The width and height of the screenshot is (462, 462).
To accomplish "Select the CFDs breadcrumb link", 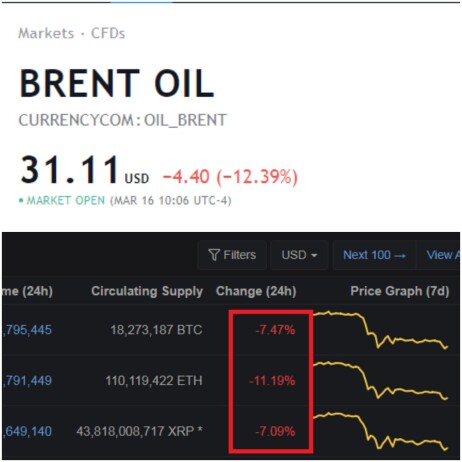I will 108,33.
